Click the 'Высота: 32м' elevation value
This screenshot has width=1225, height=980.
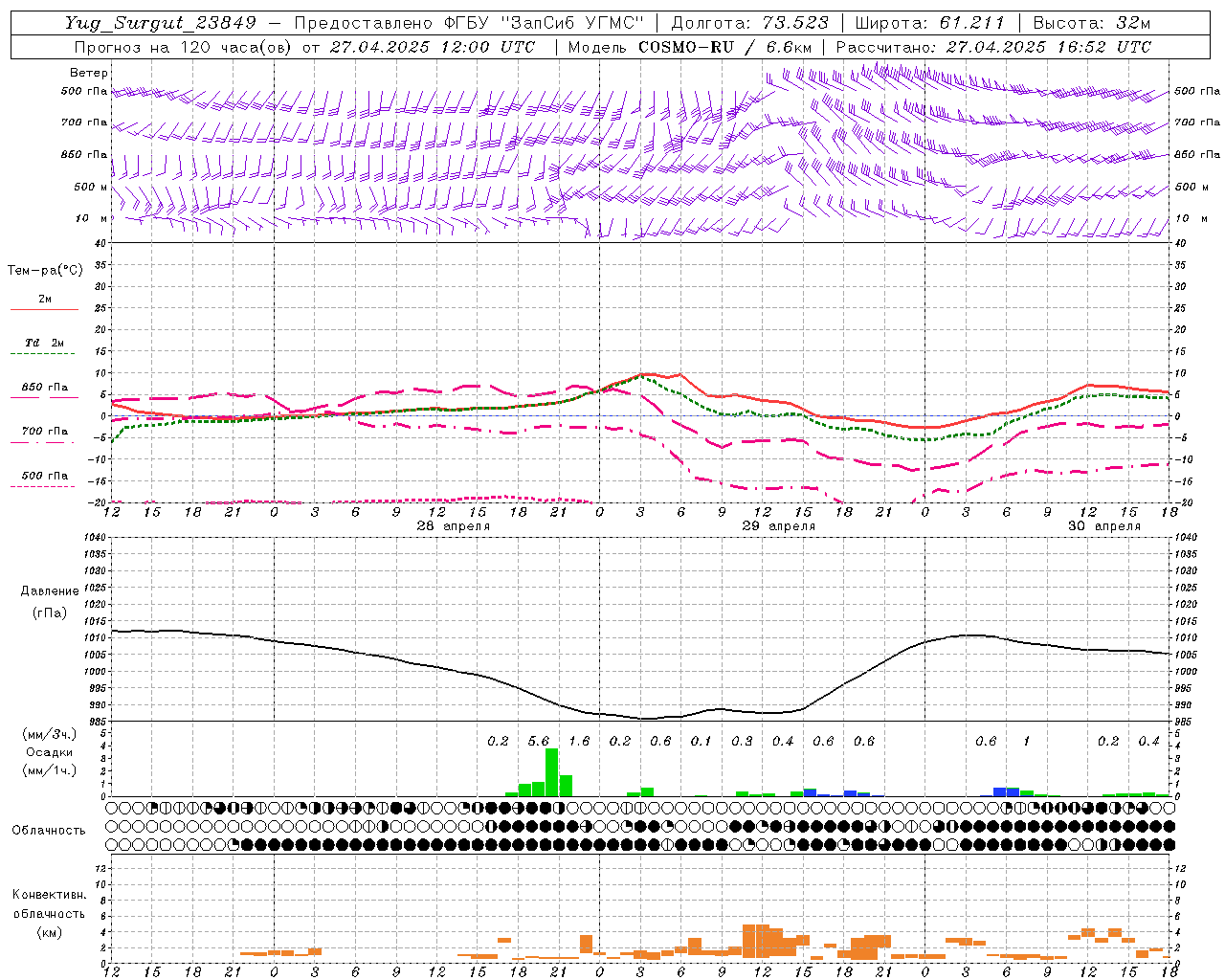click(1091, 23)
